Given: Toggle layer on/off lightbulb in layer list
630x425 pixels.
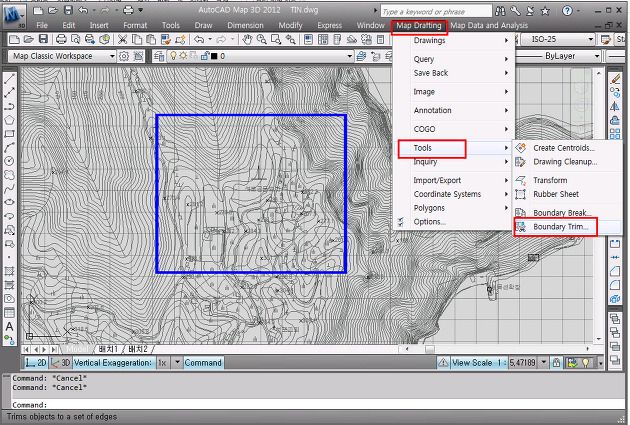Looking at the screenshot, I should click(173, 56).
